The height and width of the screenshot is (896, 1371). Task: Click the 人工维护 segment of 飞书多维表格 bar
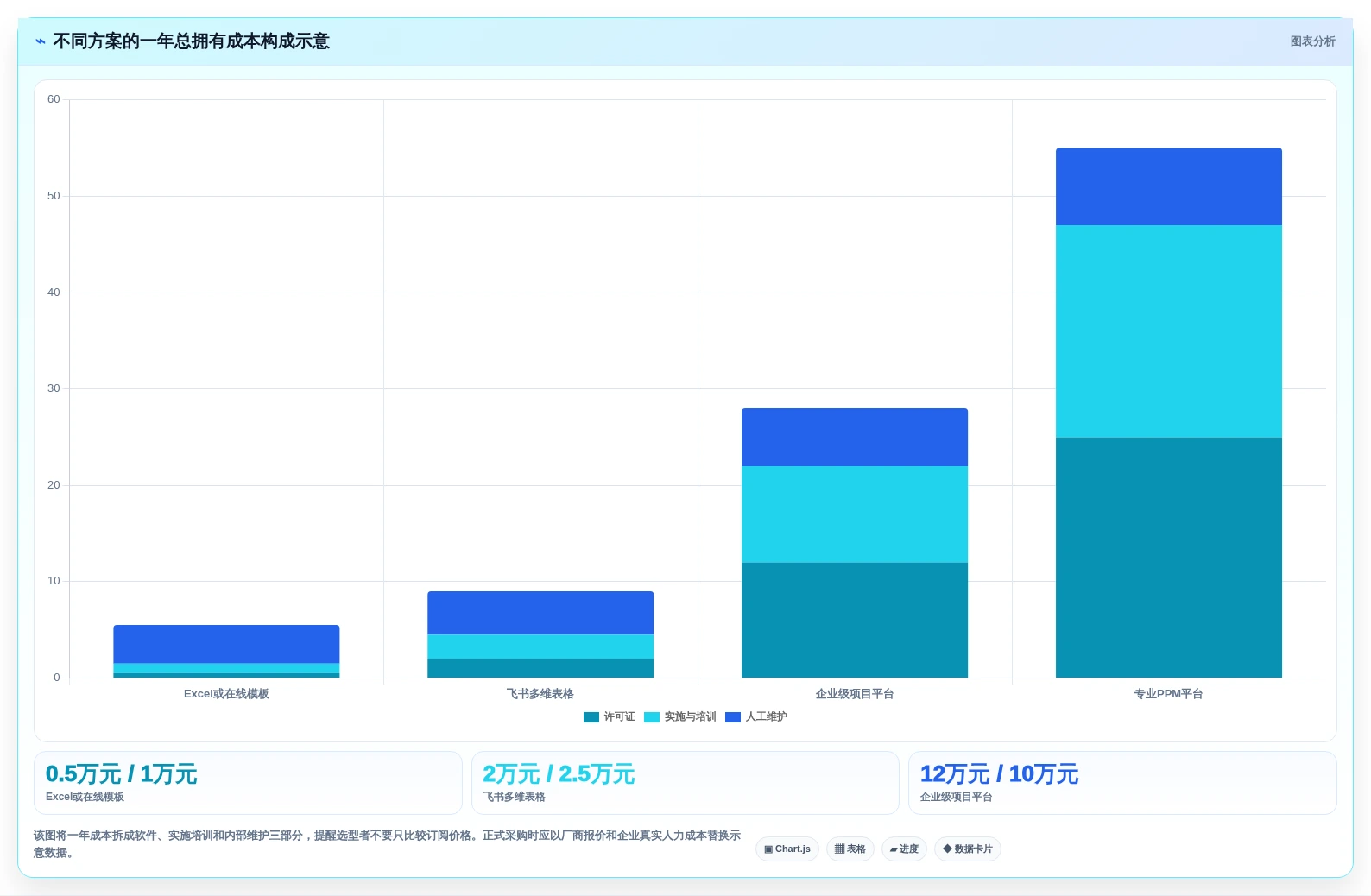540,613
